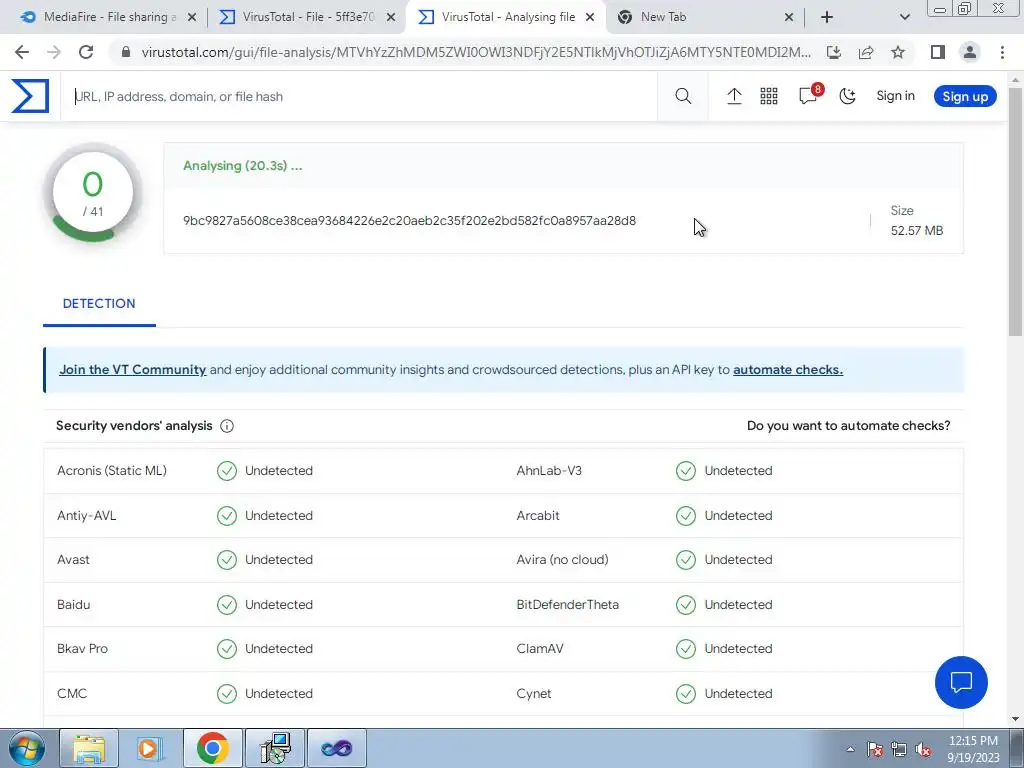Open the automate checks link

(788, 370)
